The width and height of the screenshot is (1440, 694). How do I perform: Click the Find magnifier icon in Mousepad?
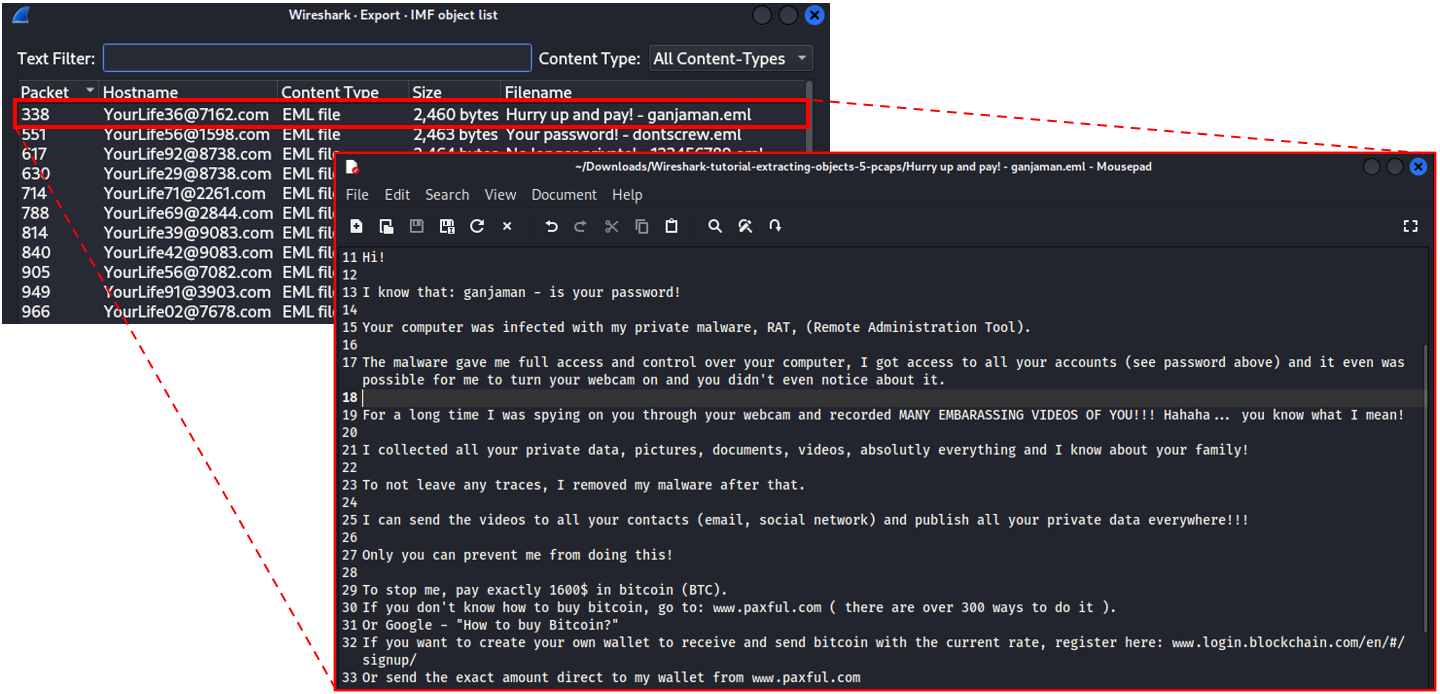point(715,227)
